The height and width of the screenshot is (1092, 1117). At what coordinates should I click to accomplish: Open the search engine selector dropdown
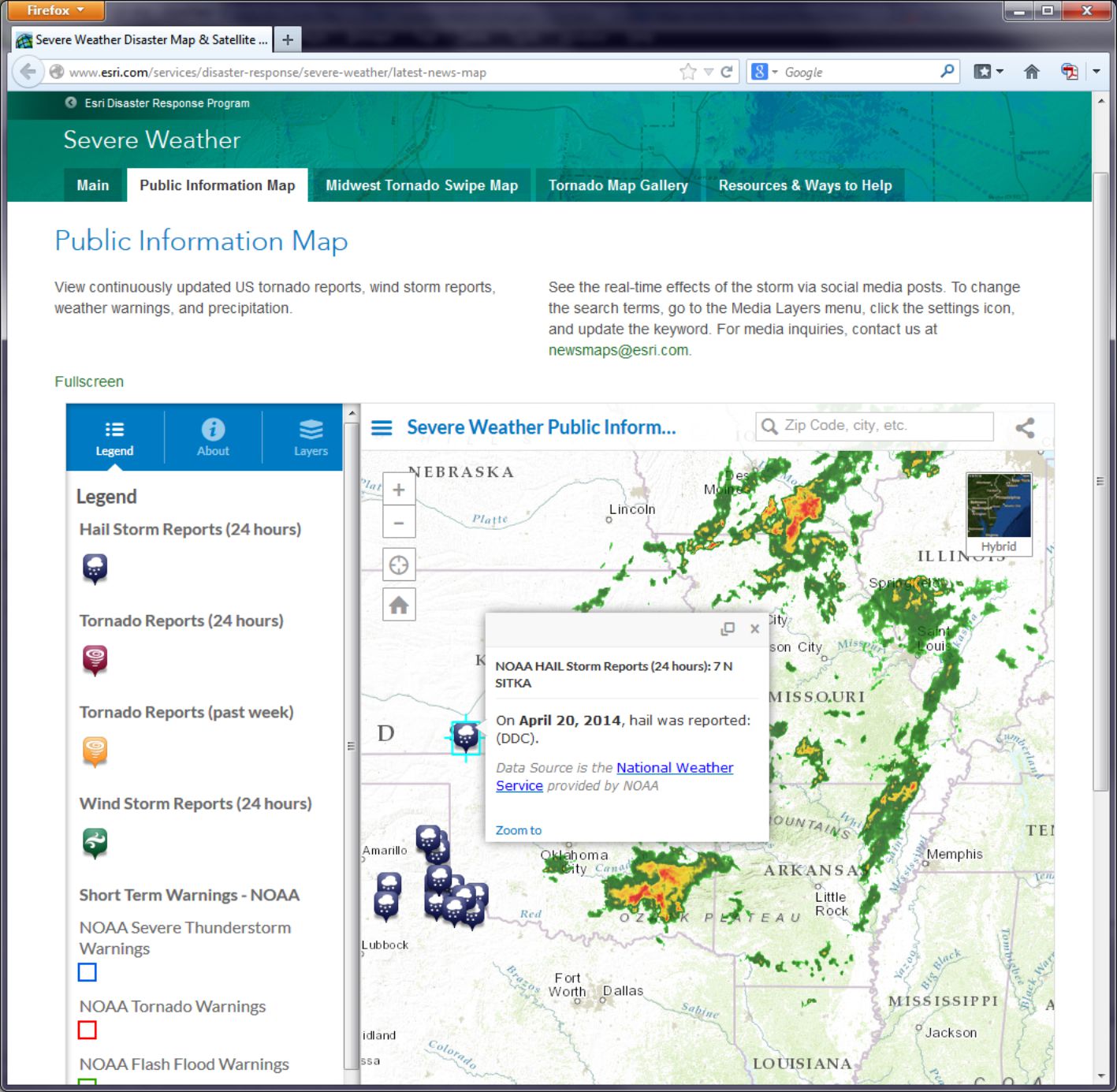click(x=764, y=72)
